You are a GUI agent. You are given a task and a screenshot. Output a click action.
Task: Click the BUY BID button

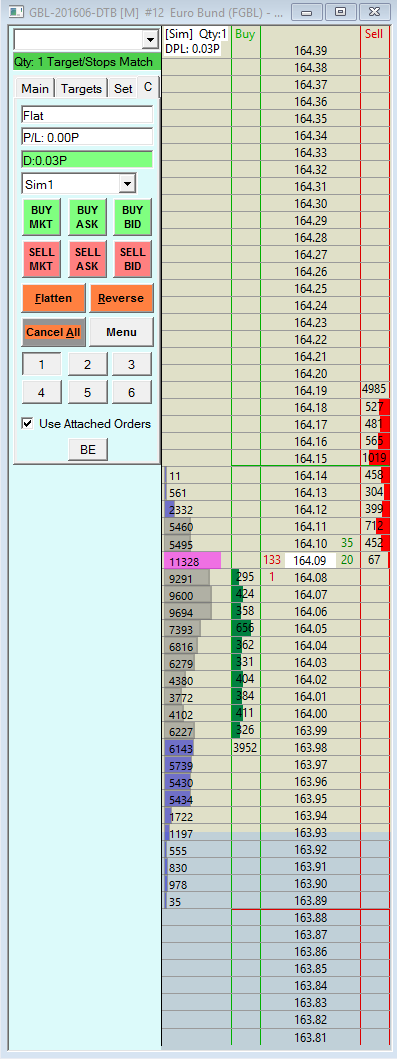point(132,217)
